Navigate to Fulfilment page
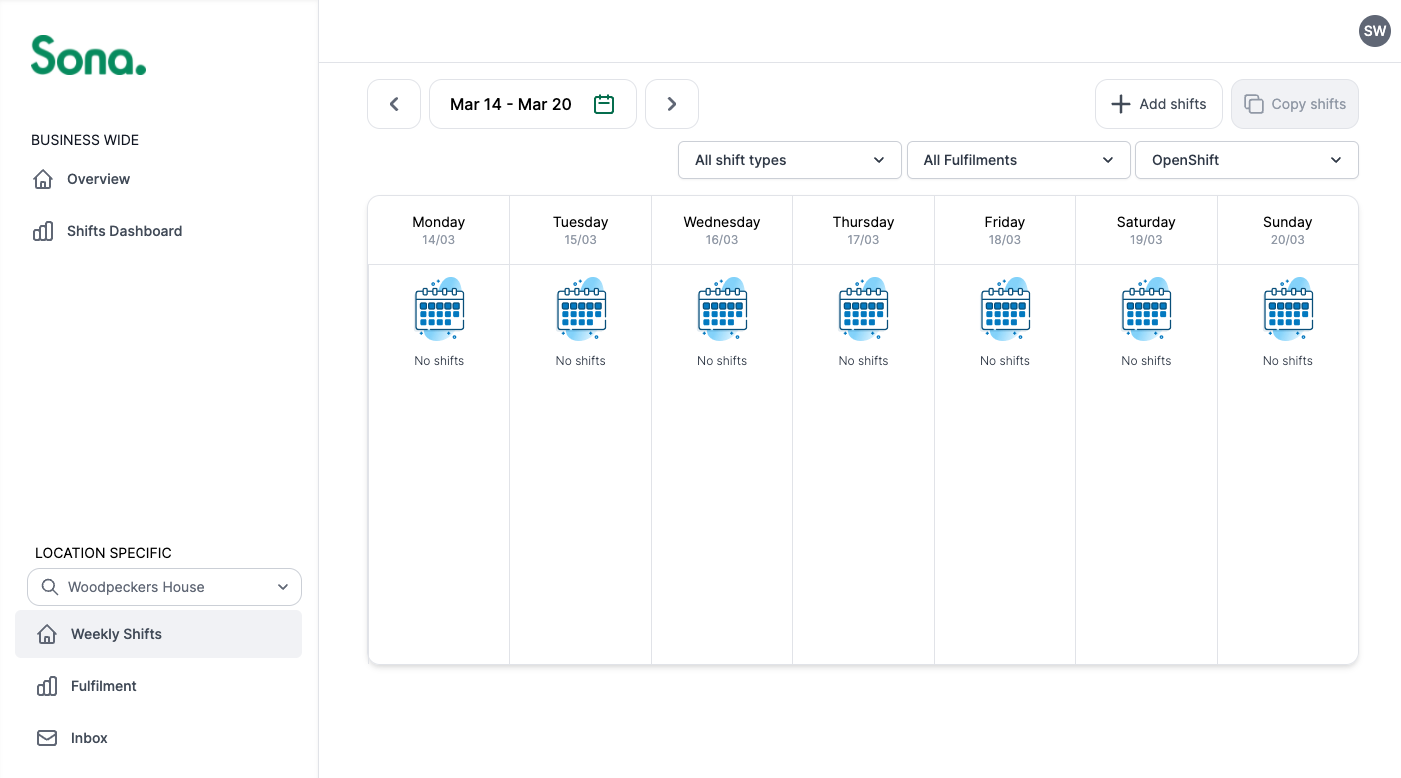The height and width of the screenshot is (778, 1401). point(103,686)
